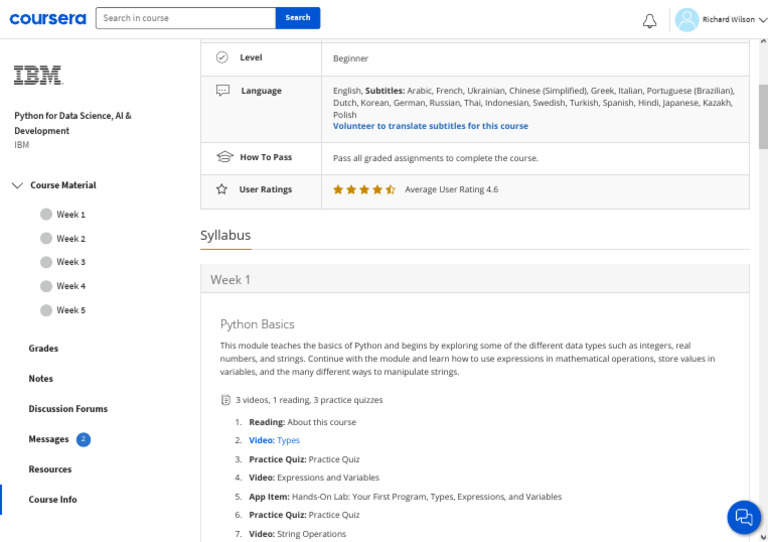Open the chat help bubble icon

click(743, 517)
